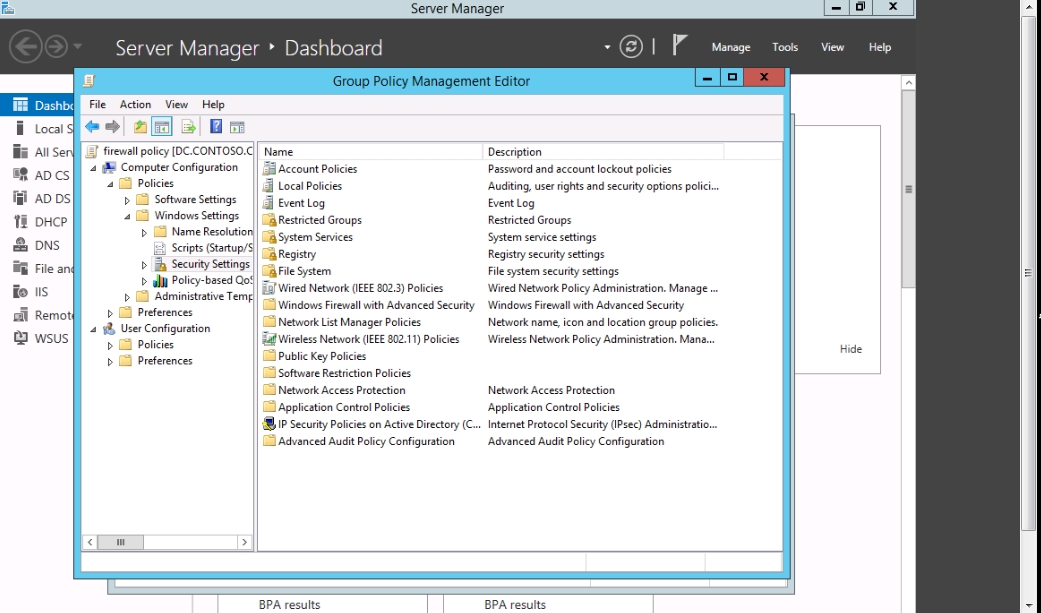Open DHCP in the Server Manager sidebar

pos(51,222)
